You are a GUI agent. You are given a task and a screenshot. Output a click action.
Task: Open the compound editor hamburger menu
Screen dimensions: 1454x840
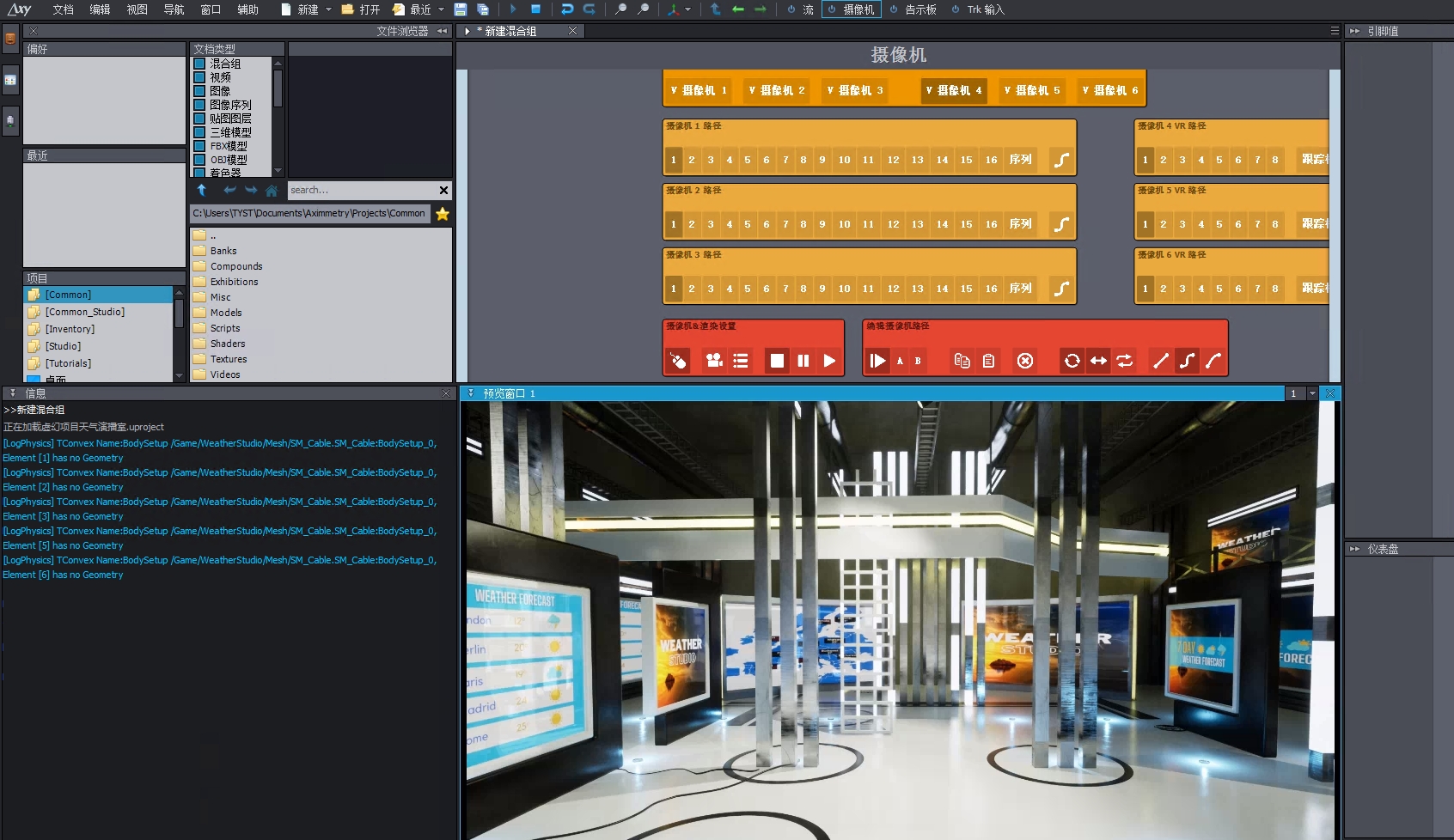click(x=1335, y=31)
